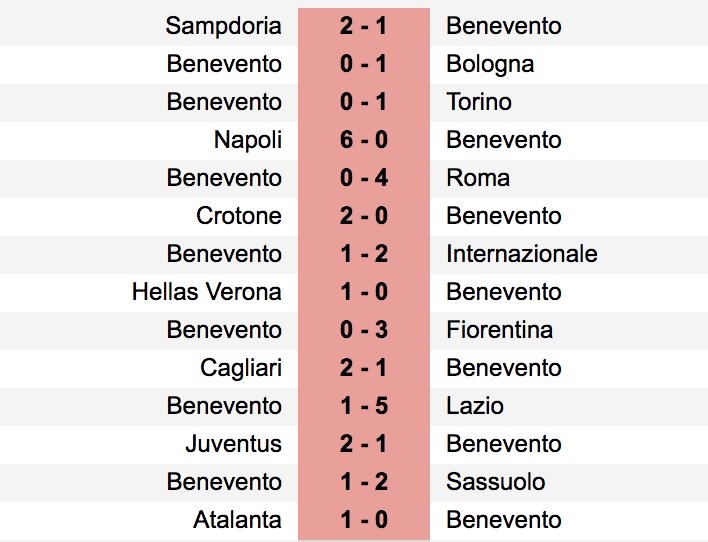Select the Torino team name

coord(479,102)
